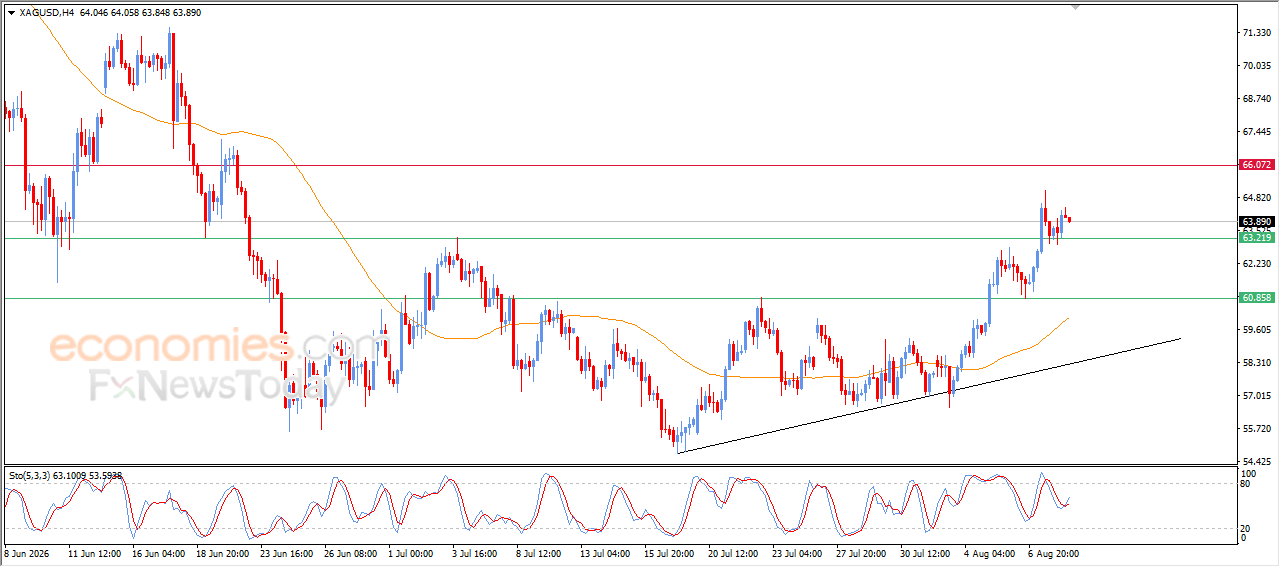Select the black 63.890 current price label
Viewport: 1280px width, 567px height.
tap(1256, 221)
